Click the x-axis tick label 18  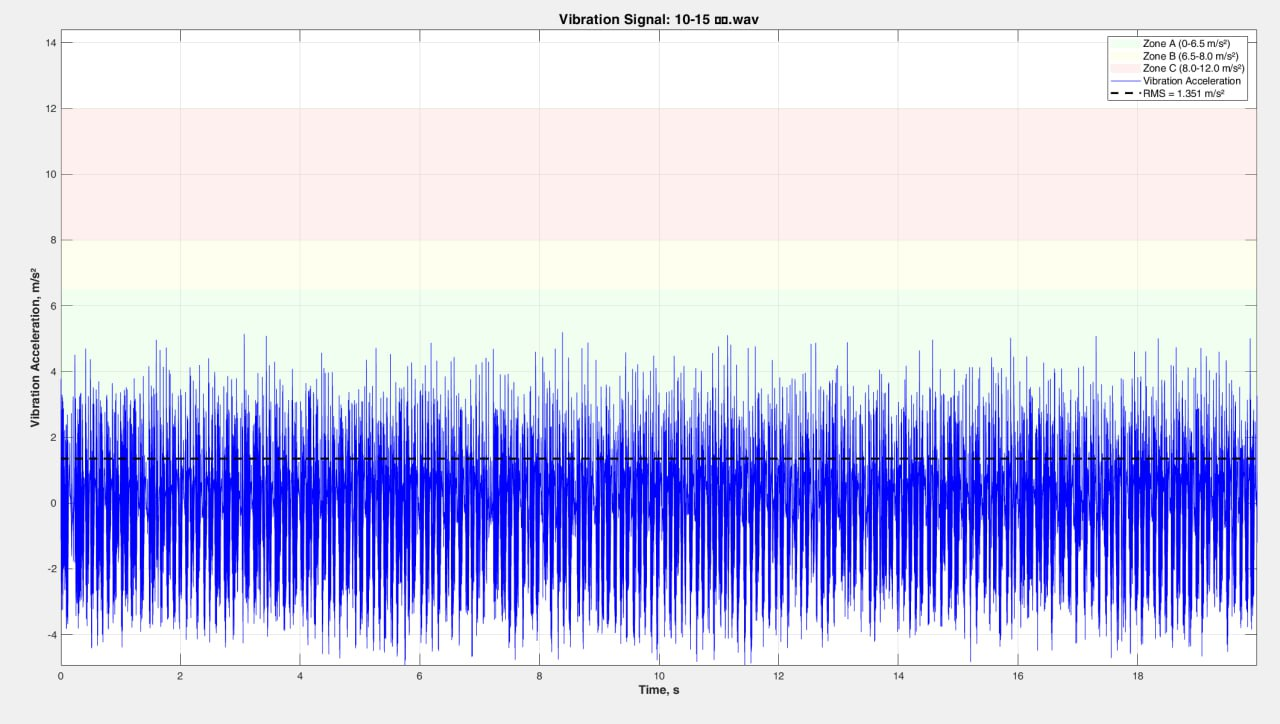pos(1136,676)
